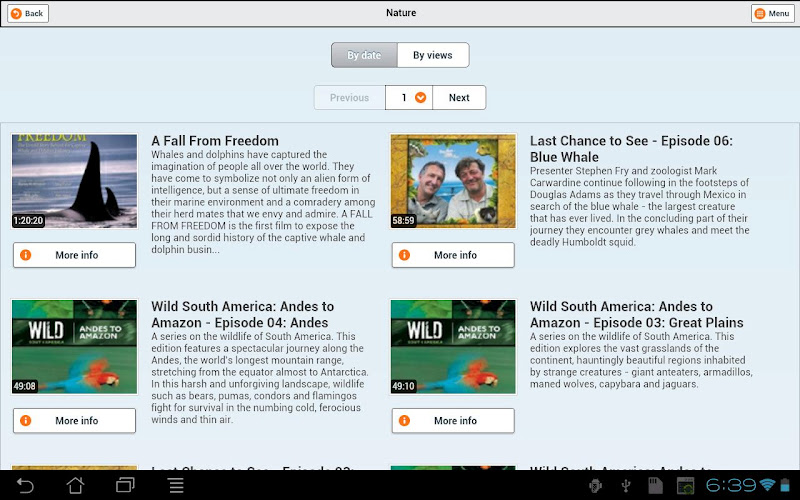The height and width of the screenshot is (500, 800).
Task: Tap the 6:39 clock
Action: pyautogui.click(x=732, y=485)
